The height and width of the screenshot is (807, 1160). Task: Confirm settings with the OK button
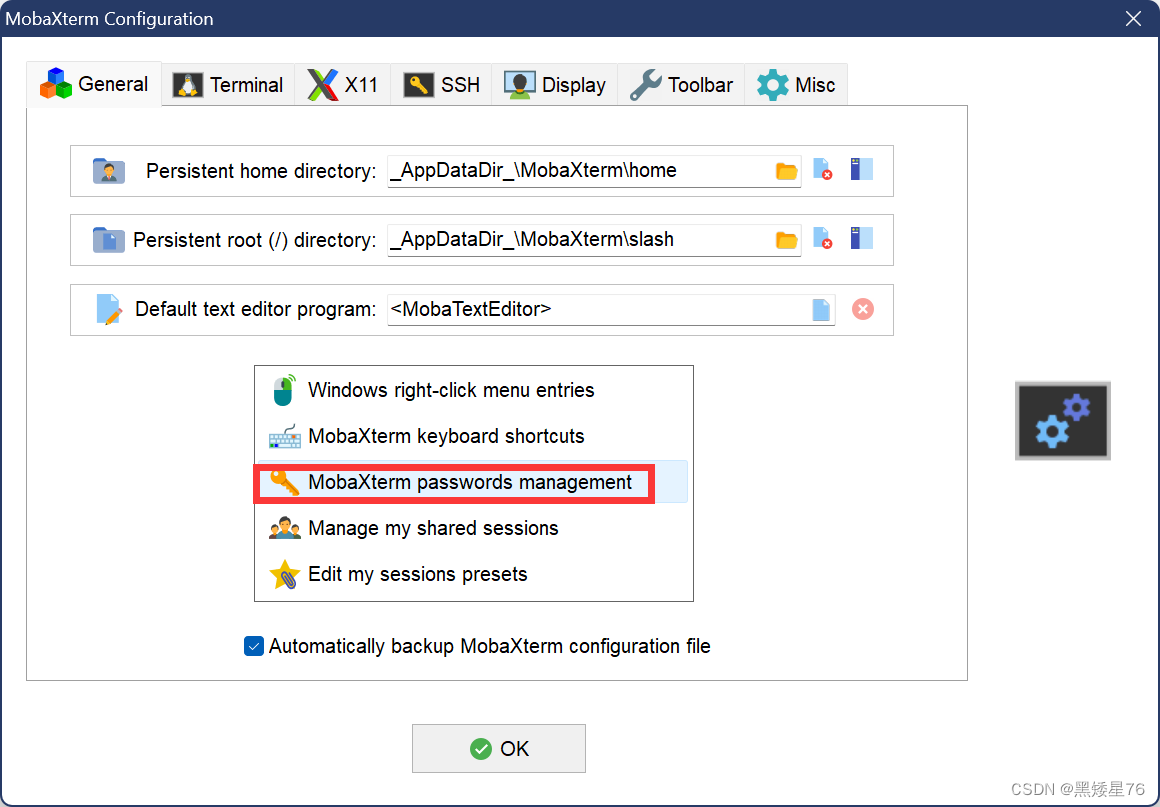(499, 749)
